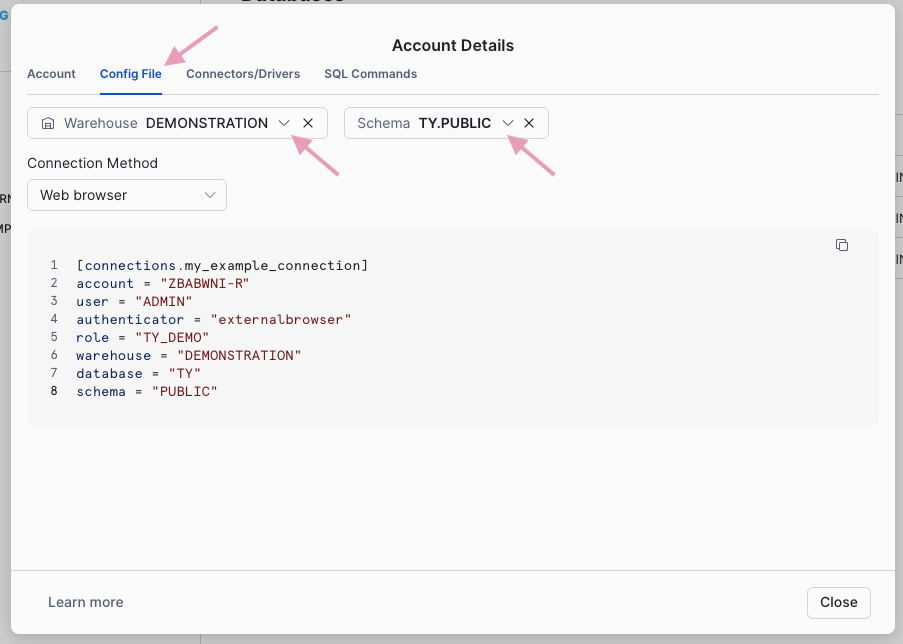Click the schema PUBLIC code line

(147, 392)
